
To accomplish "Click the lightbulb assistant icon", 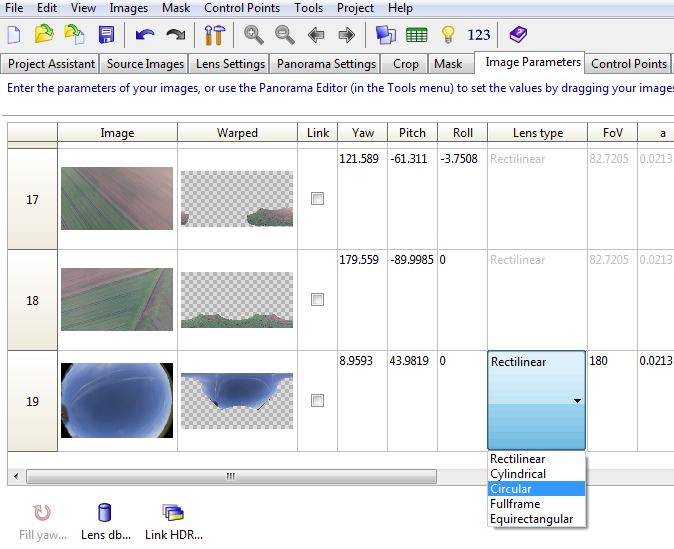I will tap(448, 35).
